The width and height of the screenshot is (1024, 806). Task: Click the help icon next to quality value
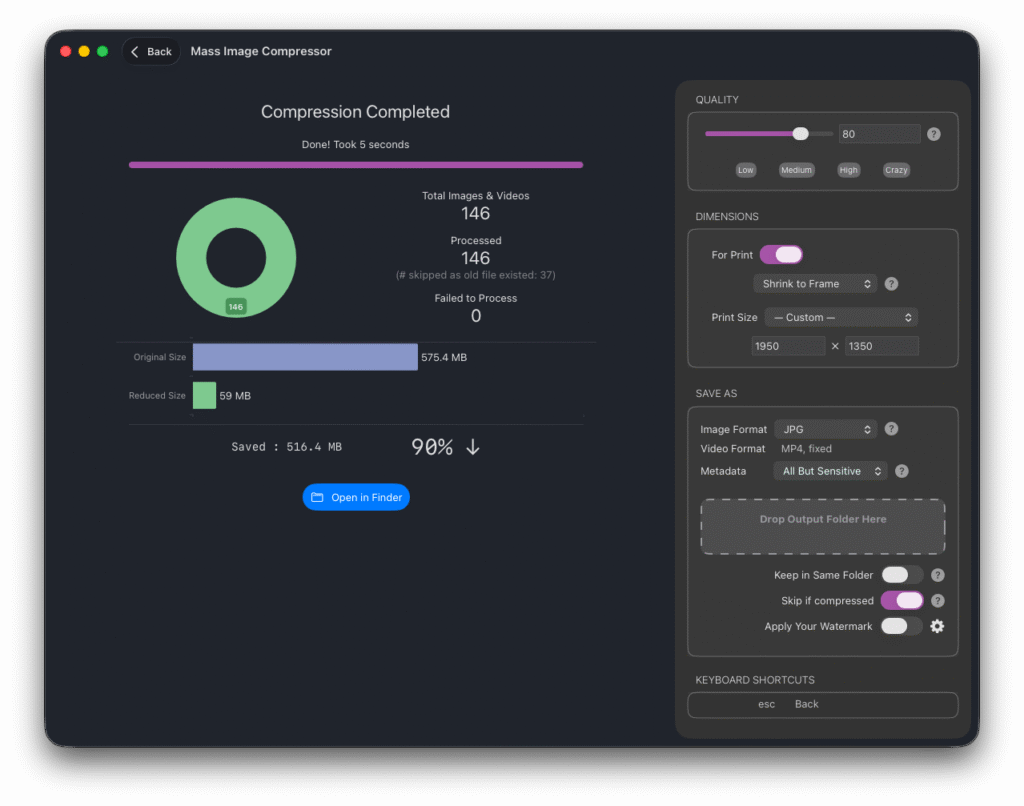click(x=933, y=134)
